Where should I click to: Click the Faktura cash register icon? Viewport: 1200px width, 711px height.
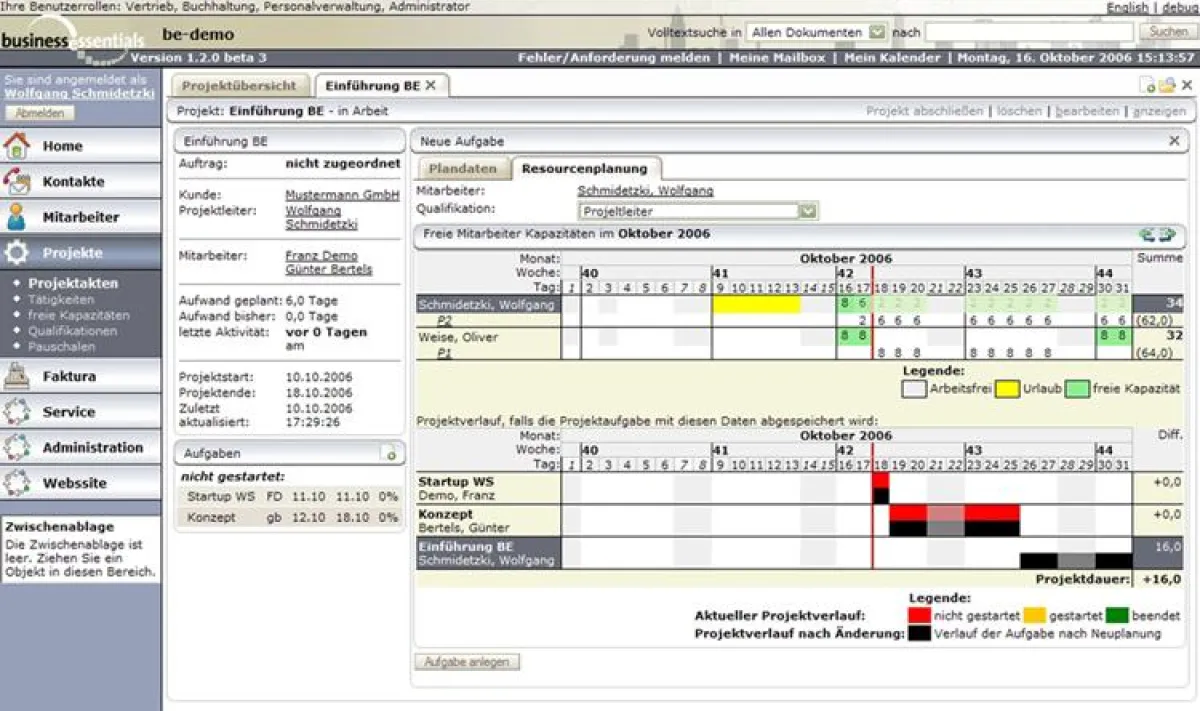[17, 377]
